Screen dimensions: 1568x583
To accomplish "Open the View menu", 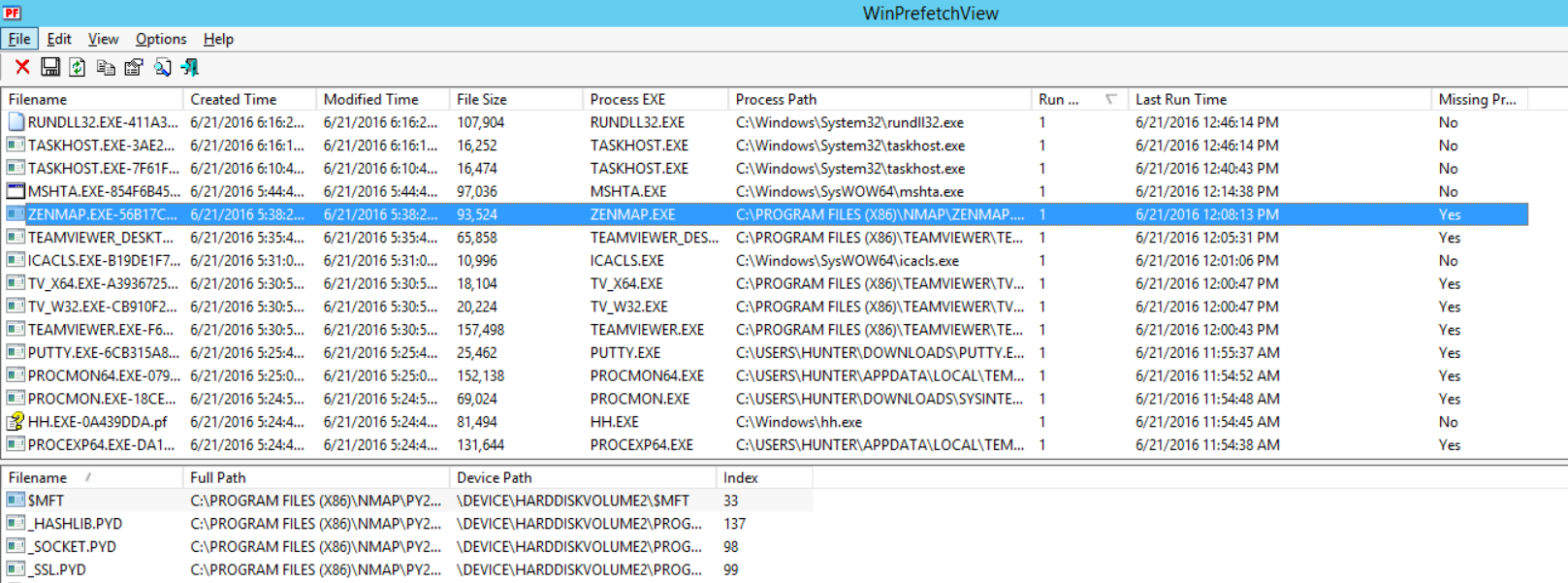I will (103, 39).
